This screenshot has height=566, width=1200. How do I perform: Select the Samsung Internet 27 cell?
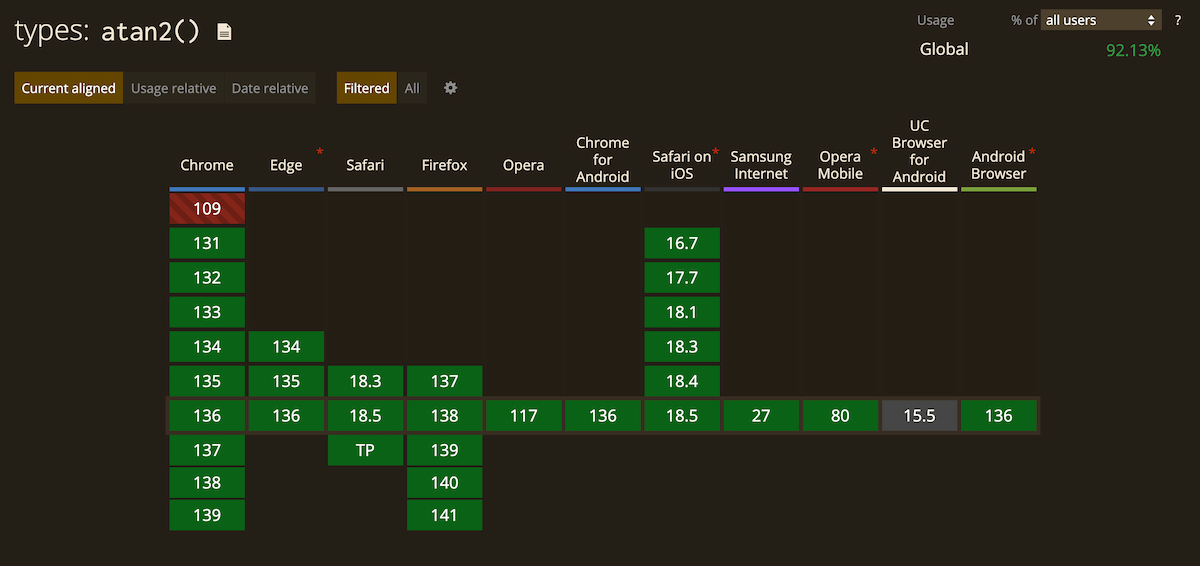click(x=761, y=416)
